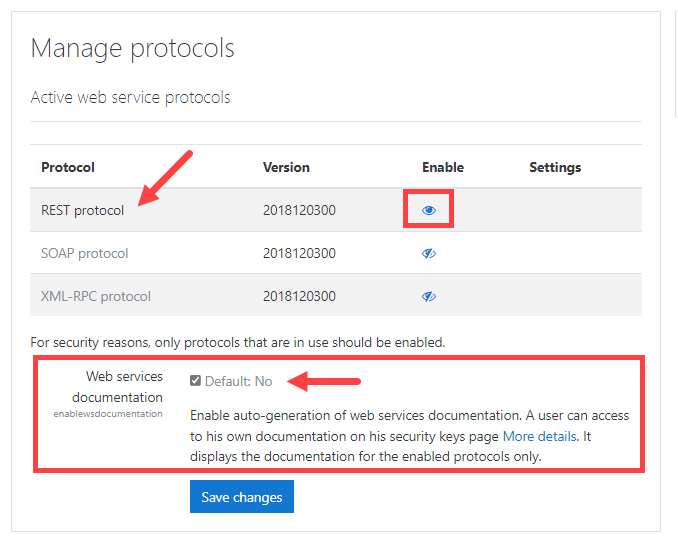Click the Settings column header
Viewport: 678px width, 543px height.
pyautogui.click(x=555, y=167)
